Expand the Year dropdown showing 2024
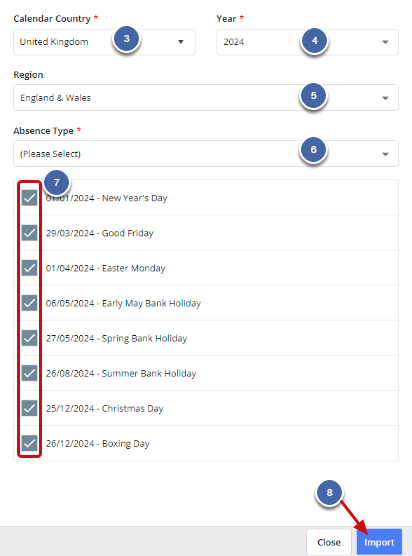This screenshot has height=556, width=412. (307, 42)
